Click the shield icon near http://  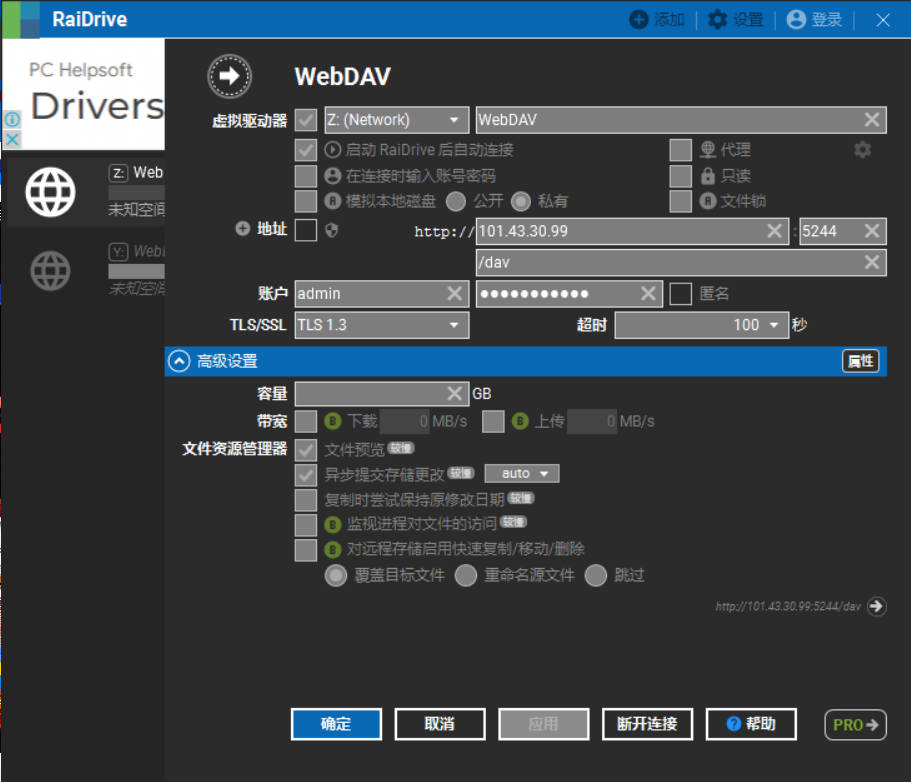pos(331,231)
